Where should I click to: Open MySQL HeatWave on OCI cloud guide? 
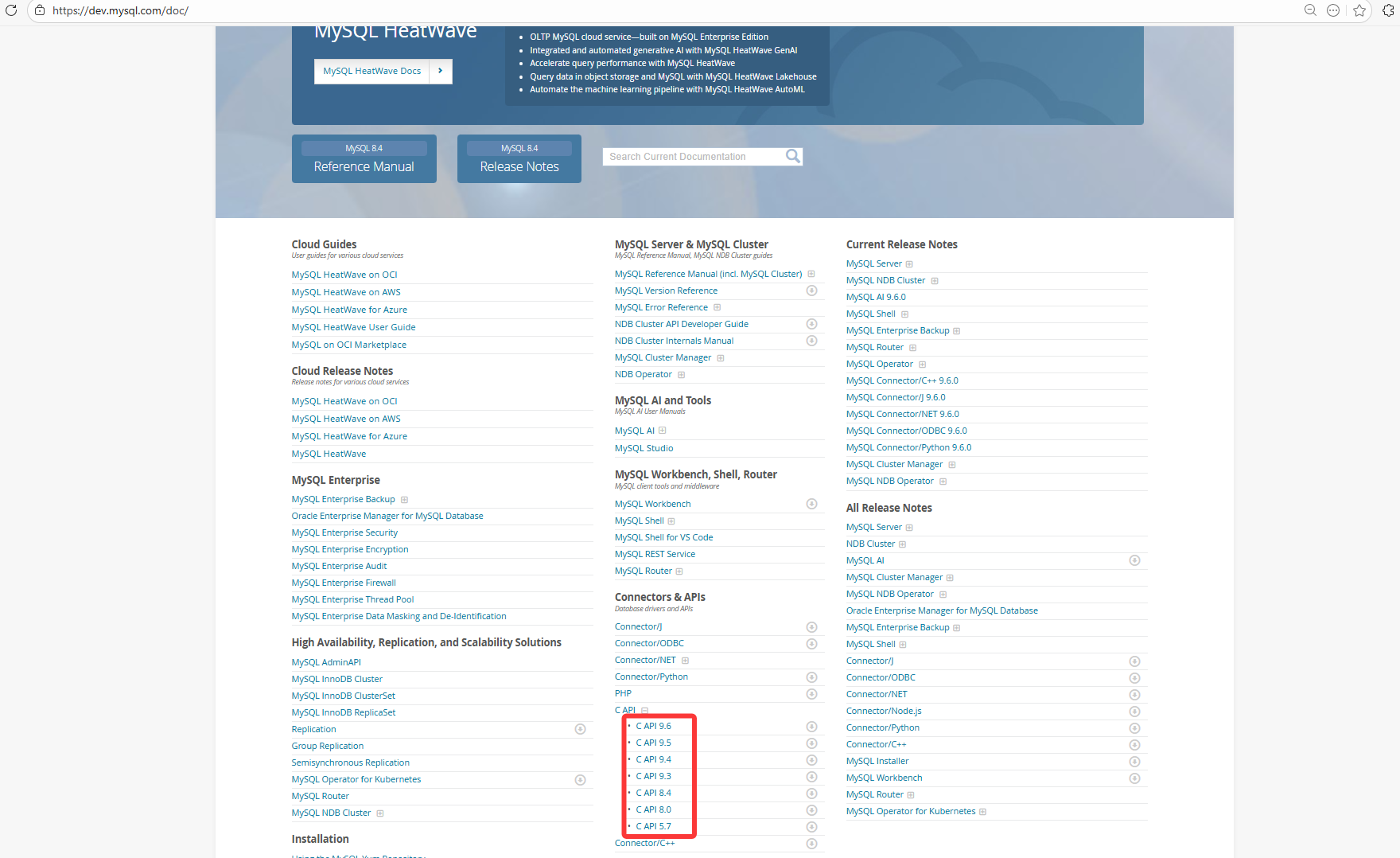point(344,275)
